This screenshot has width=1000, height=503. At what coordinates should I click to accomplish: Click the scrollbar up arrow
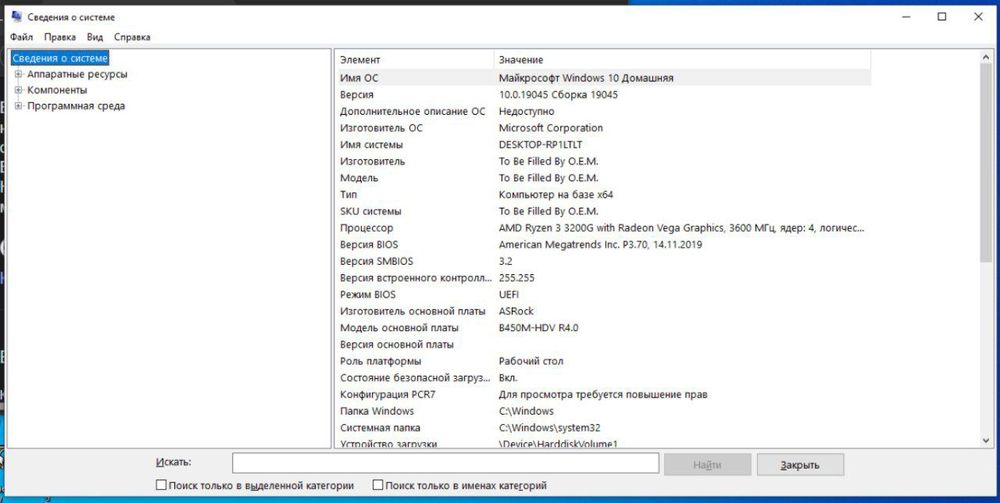(986, 58)
